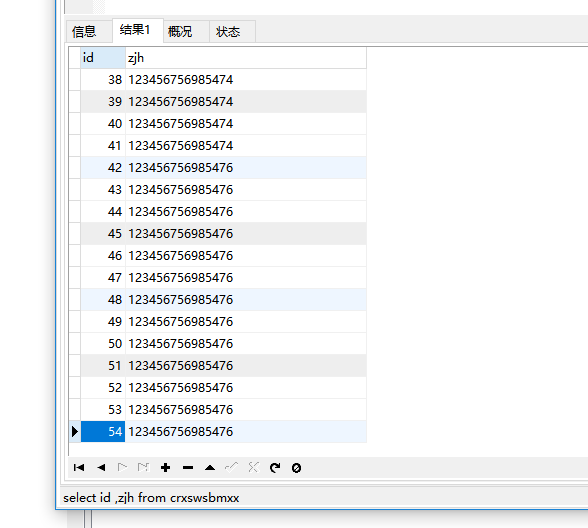Click zjh value in row 51
The height and width of the screenshot is (528, 588).
(x=246, y=366)
